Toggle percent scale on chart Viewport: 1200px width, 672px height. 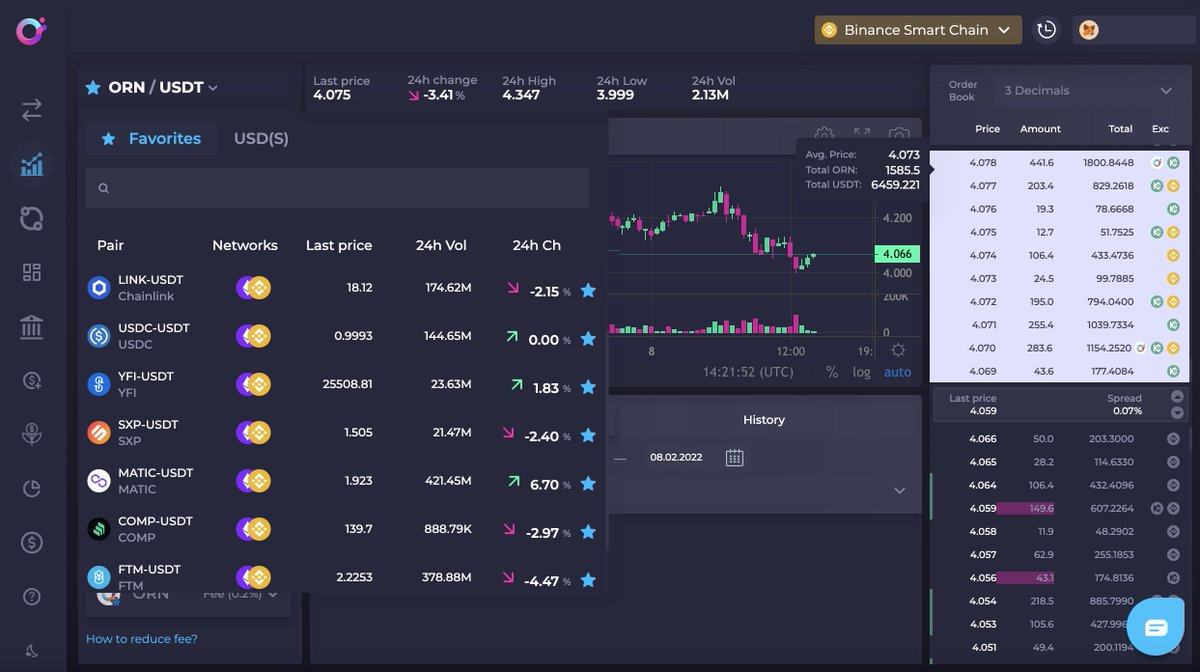pyautogui.click(x=832, y=372)
